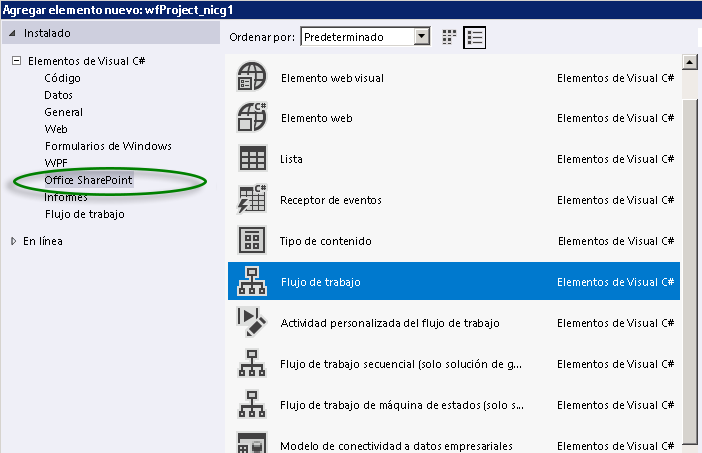
Task: Click the Flujo de trabajo secuencial icon
Action: 252,363
